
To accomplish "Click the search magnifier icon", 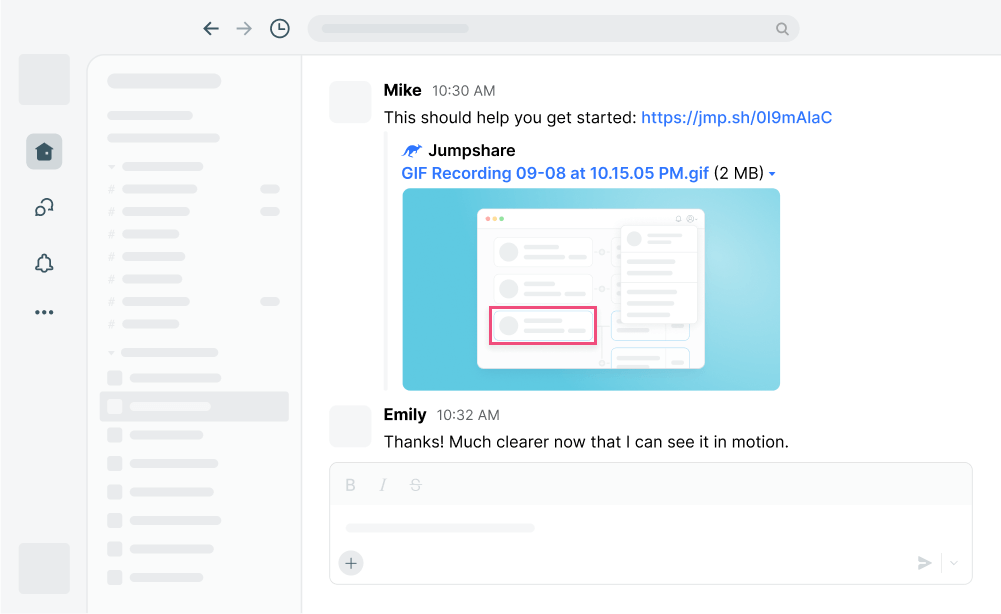I will pyautogui.click(x=782, y=29).
